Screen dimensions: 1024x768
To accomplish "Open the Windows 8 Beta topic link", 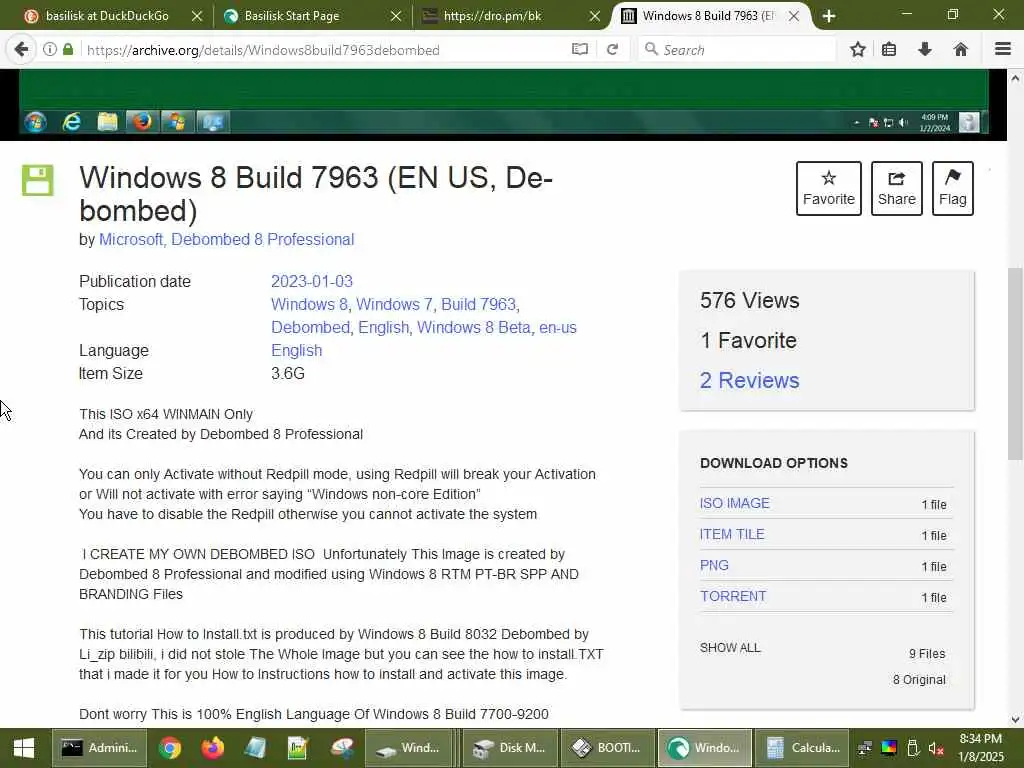I will click(x=473, y=327).
